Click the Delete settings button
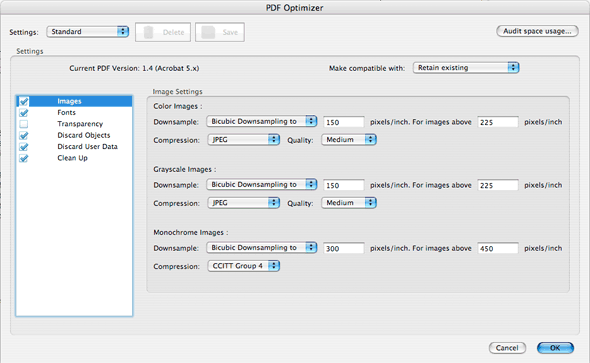This screenshot has height=363, width=590. [163, 32]
